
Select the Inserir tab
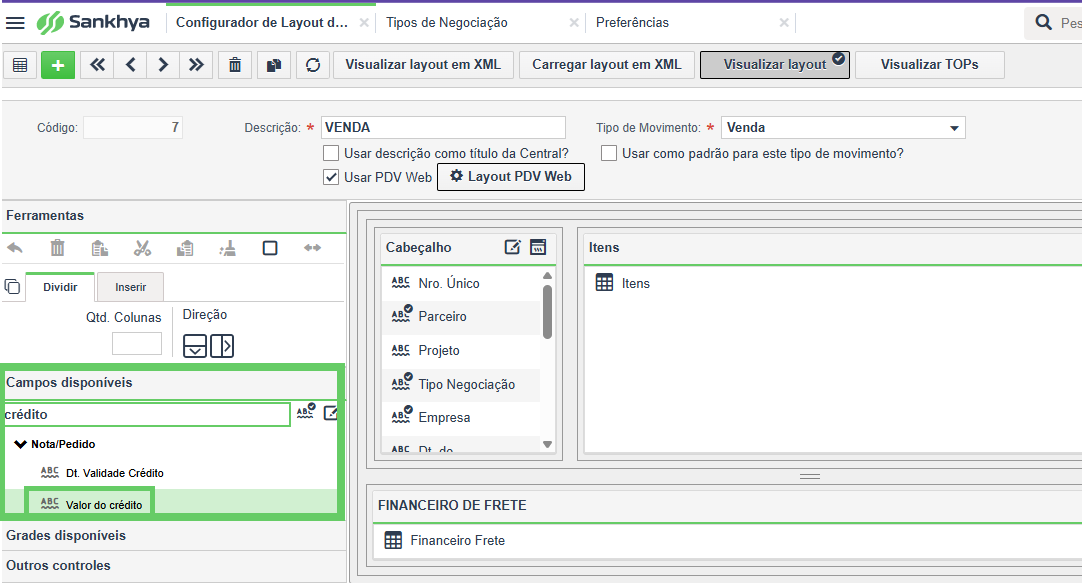tap(130, 287)
